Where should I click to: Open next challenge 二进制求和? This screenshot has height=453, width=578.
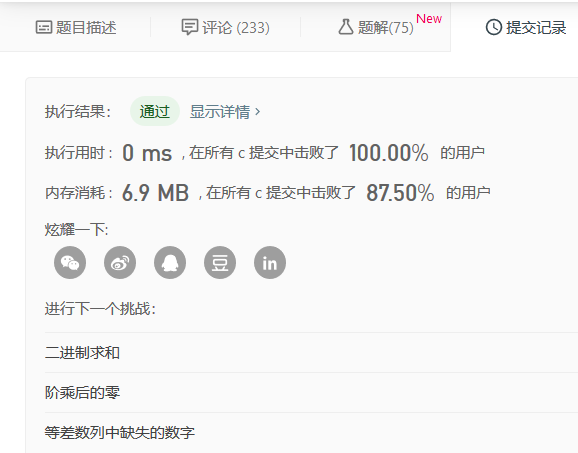click(82, 353)
